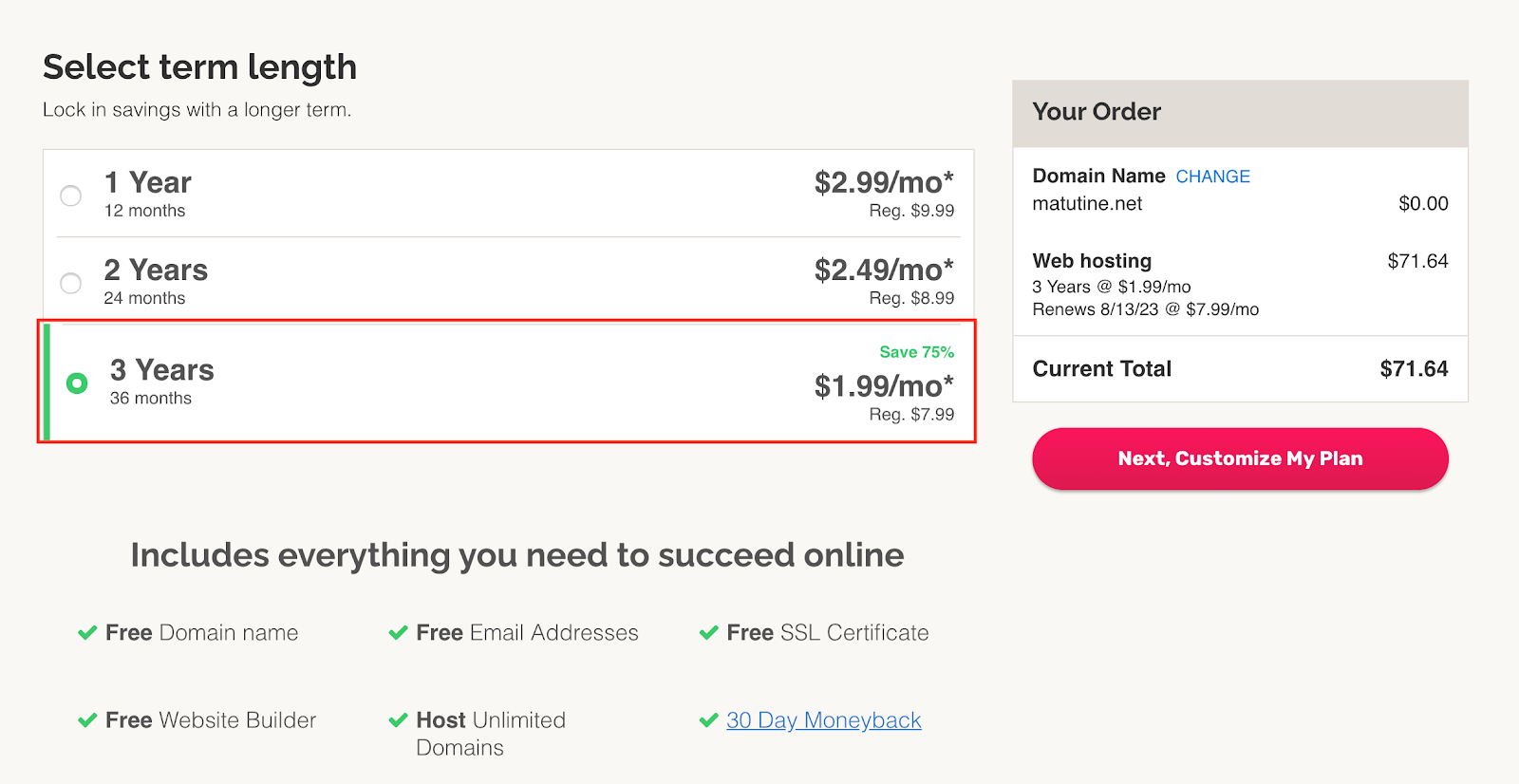The image size is (1519, 784).
Task: Select the 1 Year radio button
Action: click(70, 196)
